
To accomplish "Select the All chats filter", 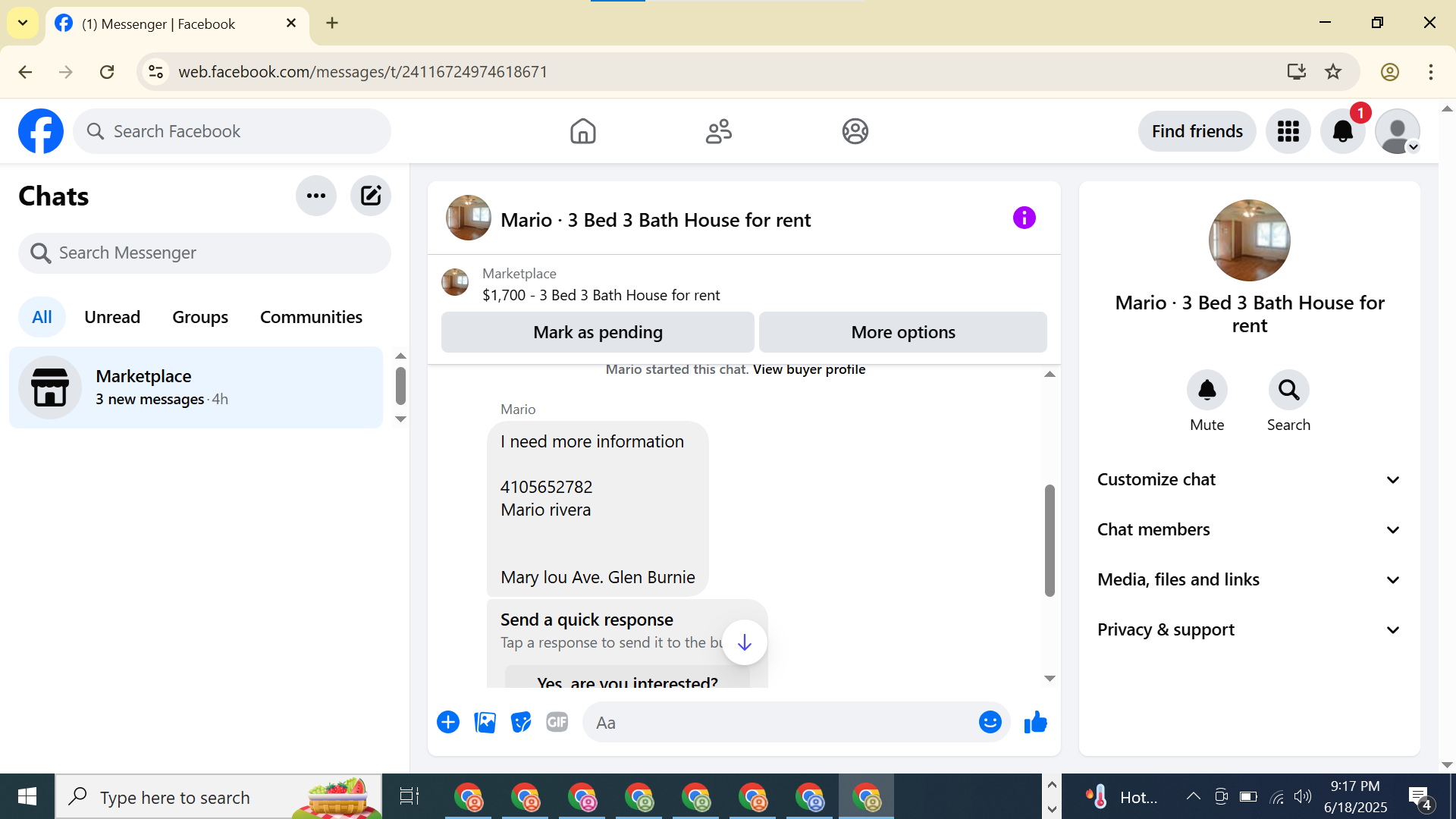I will (x=42, y=316).
